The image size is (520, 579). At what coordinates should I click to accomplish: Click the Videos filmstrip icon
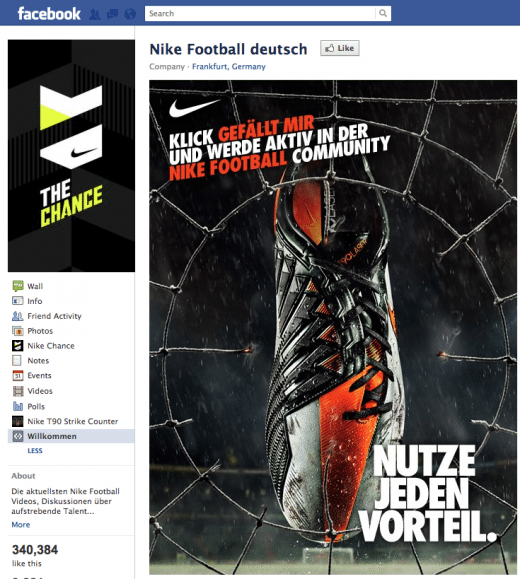click(18, 391)
